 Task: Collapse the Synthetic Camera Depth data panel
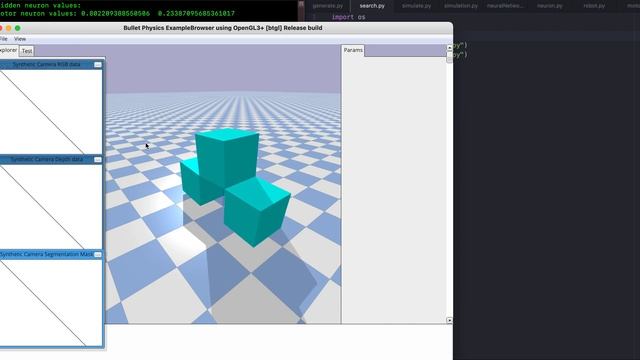98,160
